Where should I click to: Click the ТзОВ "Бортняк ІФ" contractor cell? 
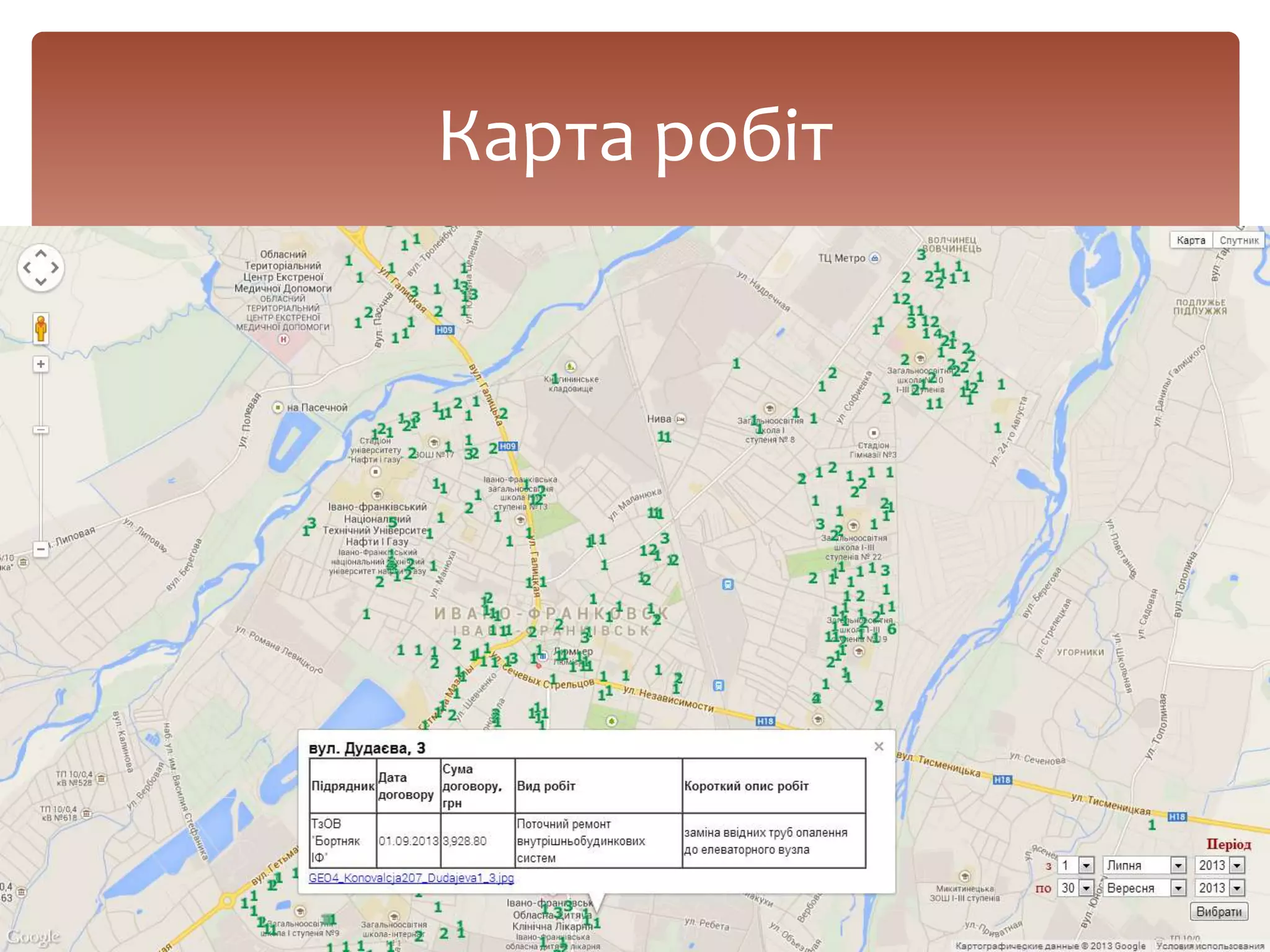coord(343,840)
